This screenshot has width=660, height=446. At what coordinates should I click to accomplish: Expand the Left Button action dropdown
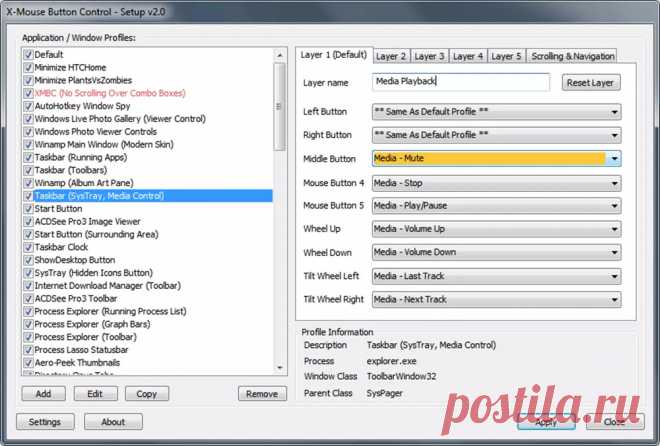[x=614, y=111]
